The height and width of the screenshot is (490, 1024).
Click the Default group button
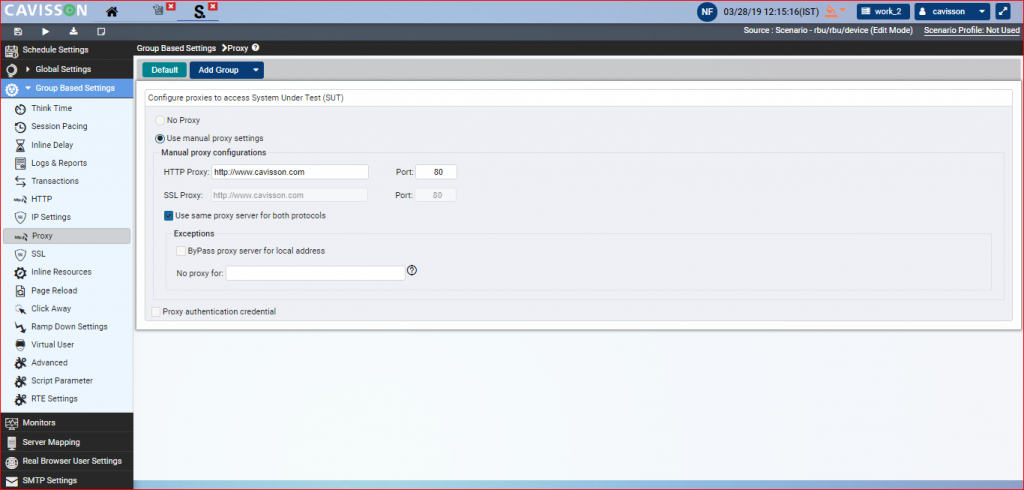tap(165, 70)
